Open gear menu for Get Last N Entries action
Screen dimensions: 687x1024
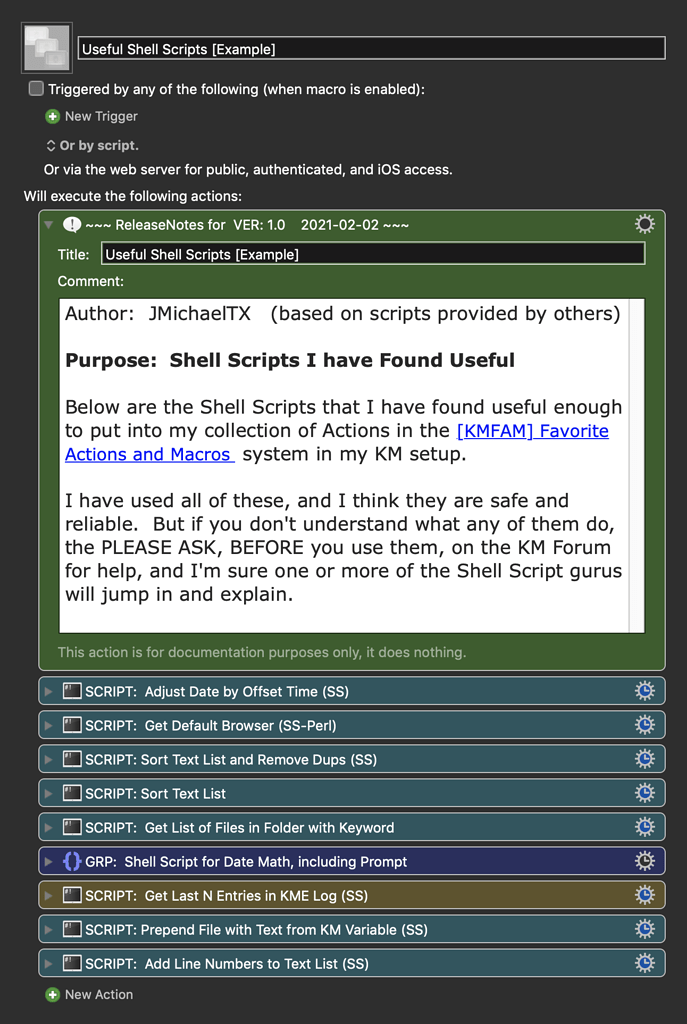tap(645, 895)
